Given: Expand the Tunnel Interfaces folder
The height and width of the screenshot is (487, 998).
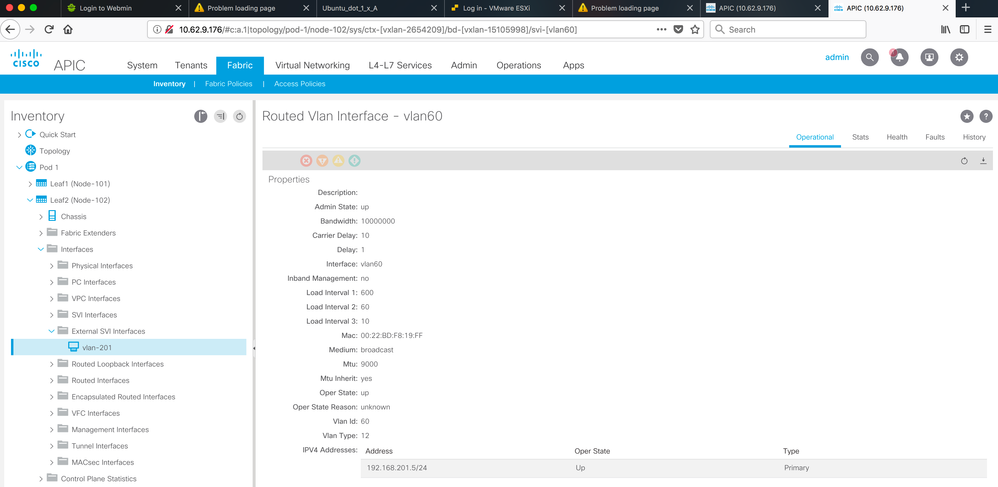Looking at the screenshot, I should click(52, 446).
